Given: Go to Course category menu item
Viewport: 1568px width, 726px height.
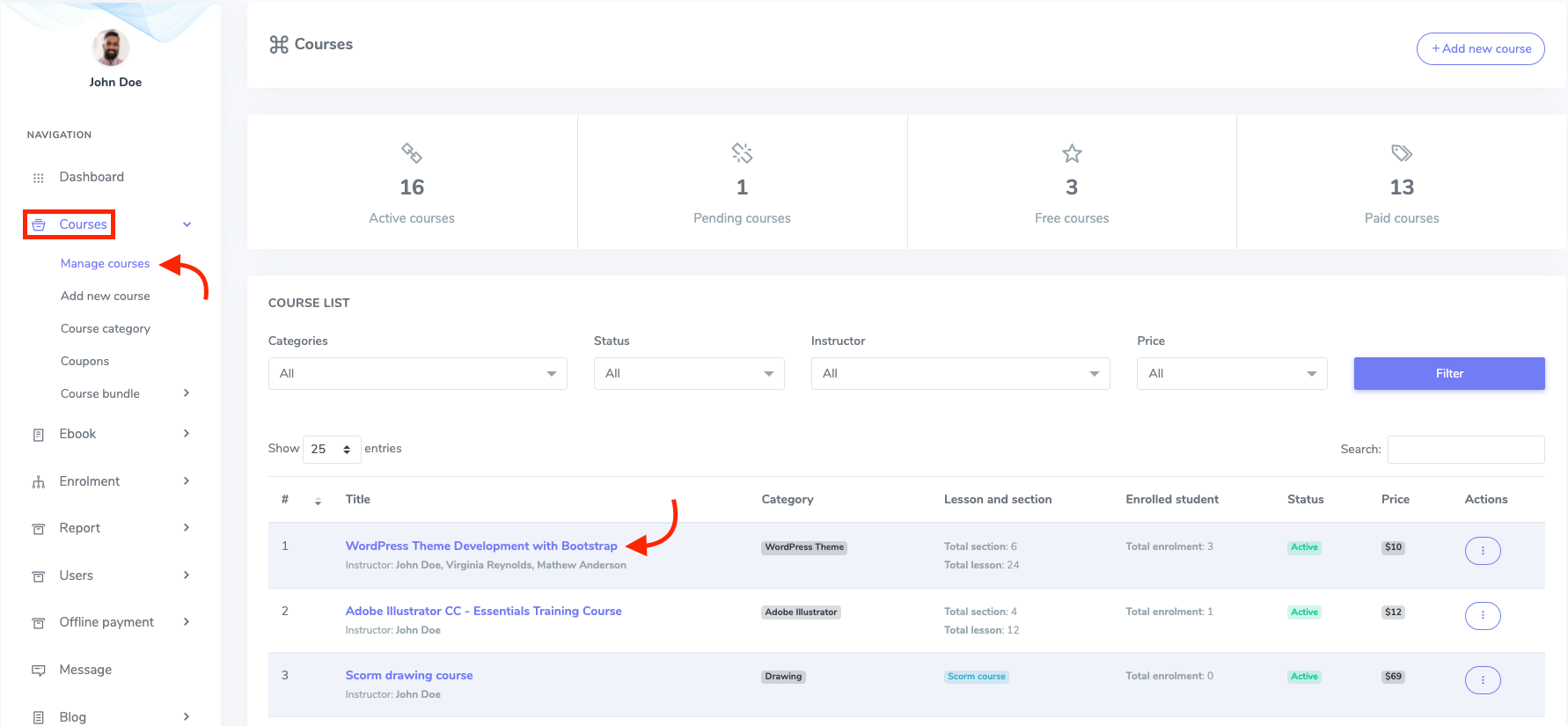Looking at the screenshot, I should point(105,328).
